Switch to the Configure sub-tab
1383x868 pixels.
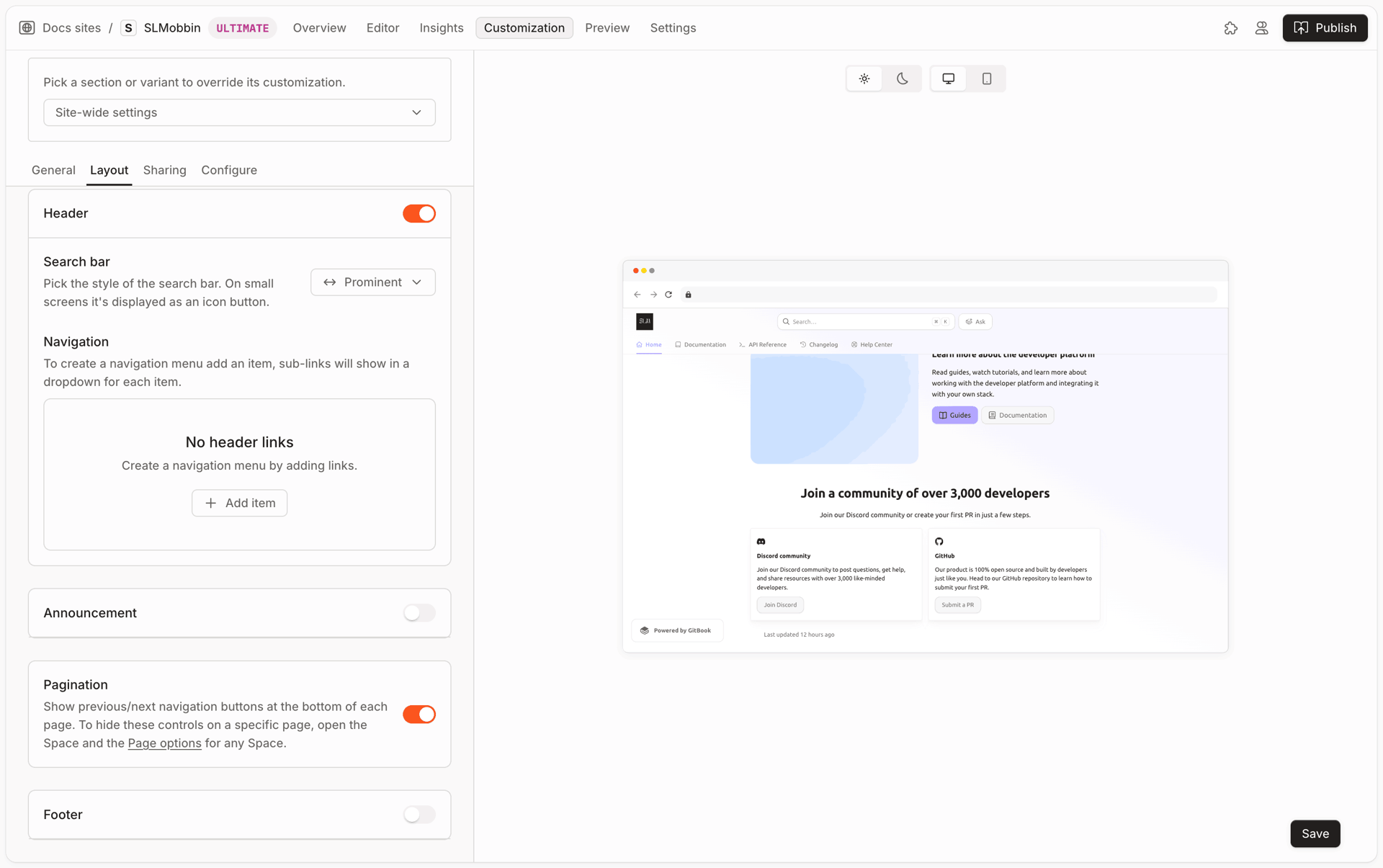229,170
